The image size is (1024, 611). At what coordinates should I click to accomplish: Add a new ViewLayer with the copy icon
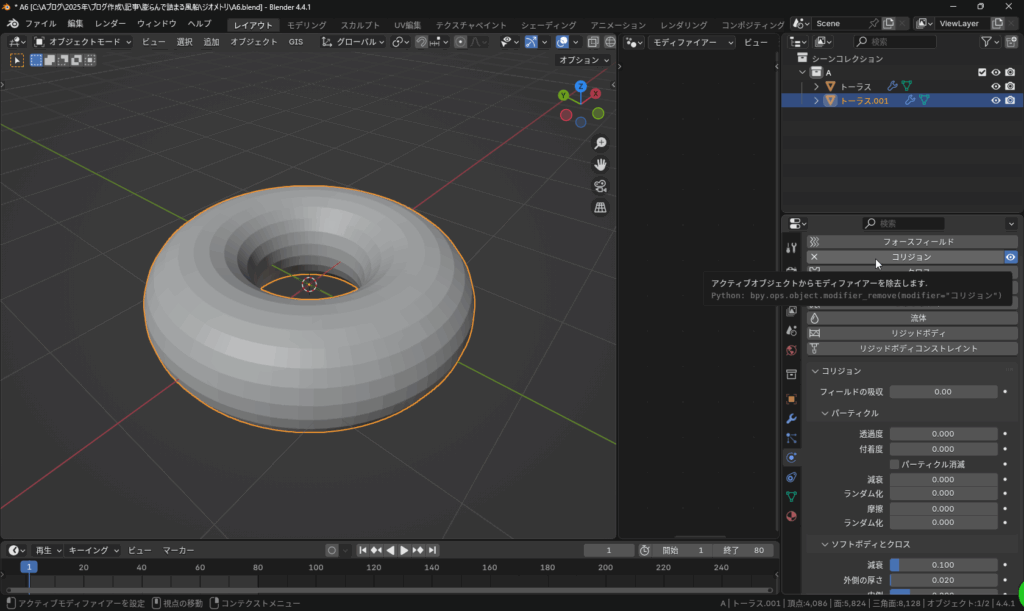click(998, 24)
